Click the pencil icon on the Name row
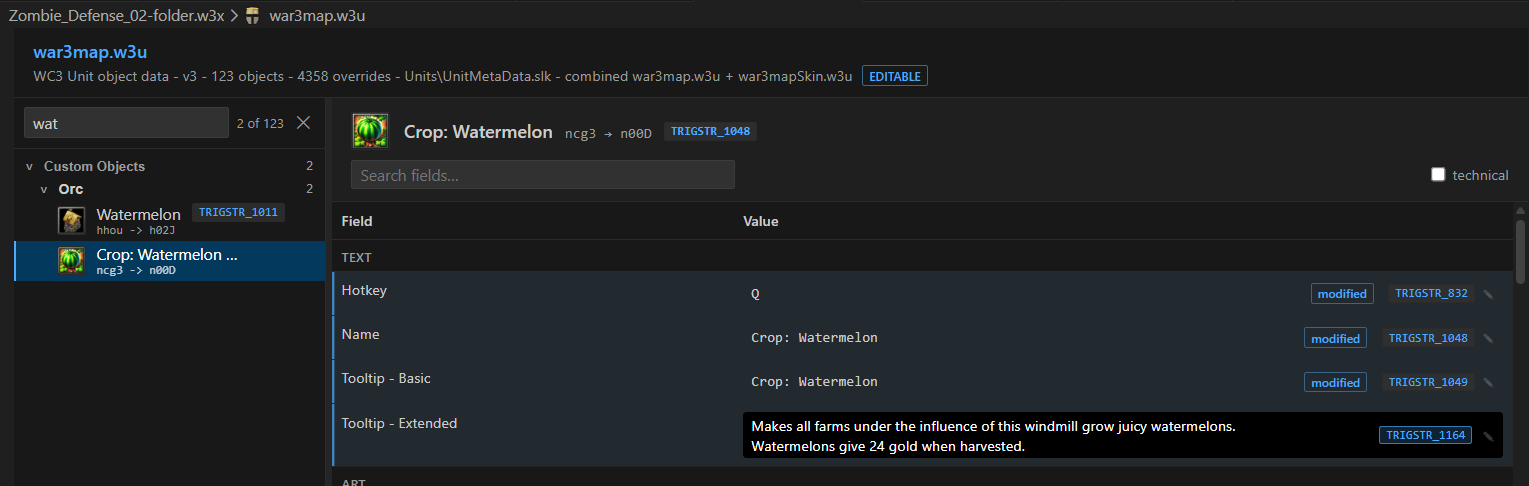1529x486 pixels. tap(1488, 338)
